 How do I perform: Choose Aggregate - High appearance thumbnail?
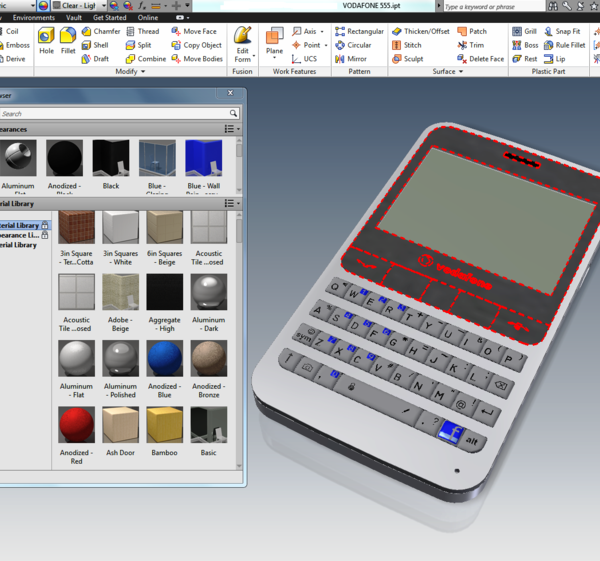(x=165, y=292)
